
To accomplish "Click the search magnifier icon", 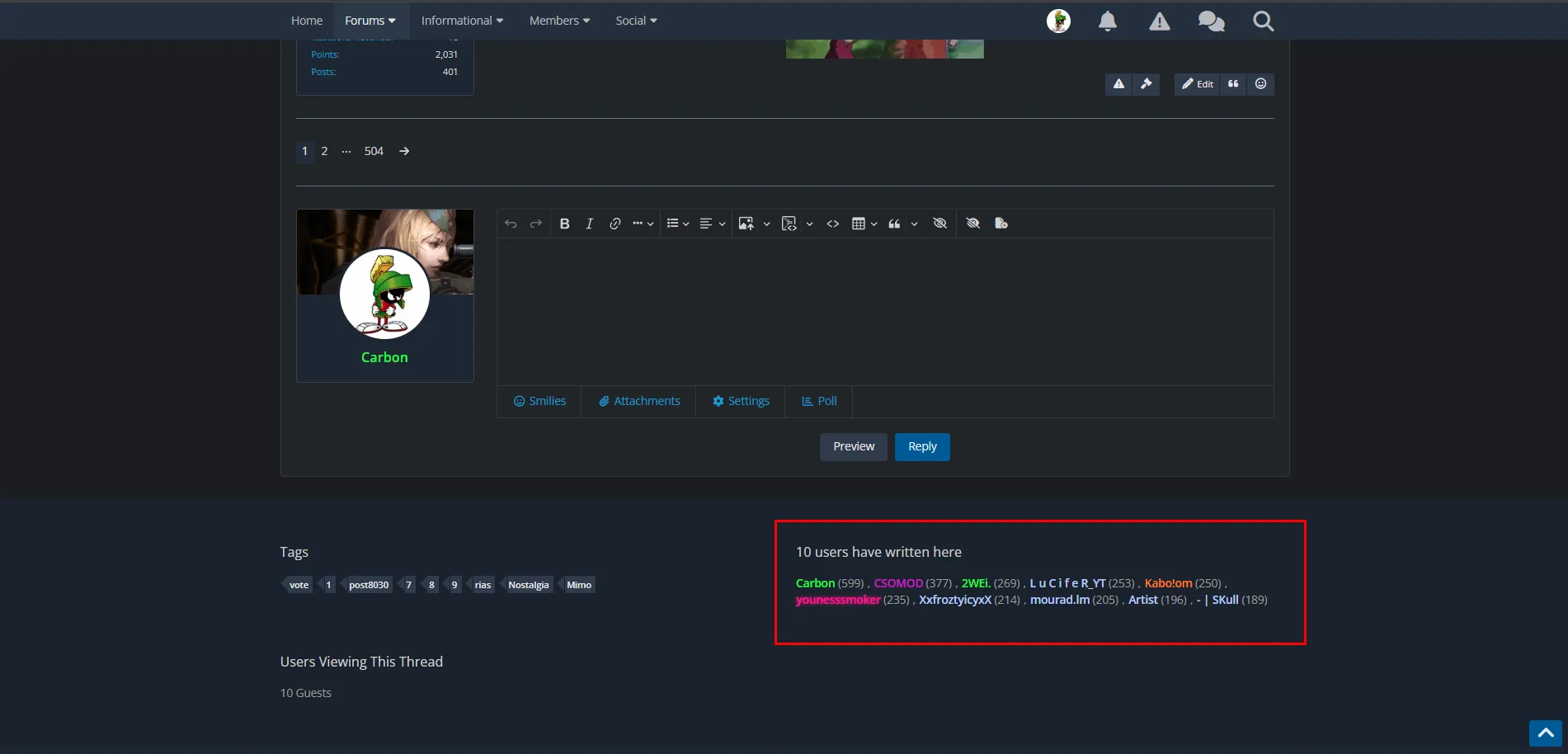I will (1263, 21).
